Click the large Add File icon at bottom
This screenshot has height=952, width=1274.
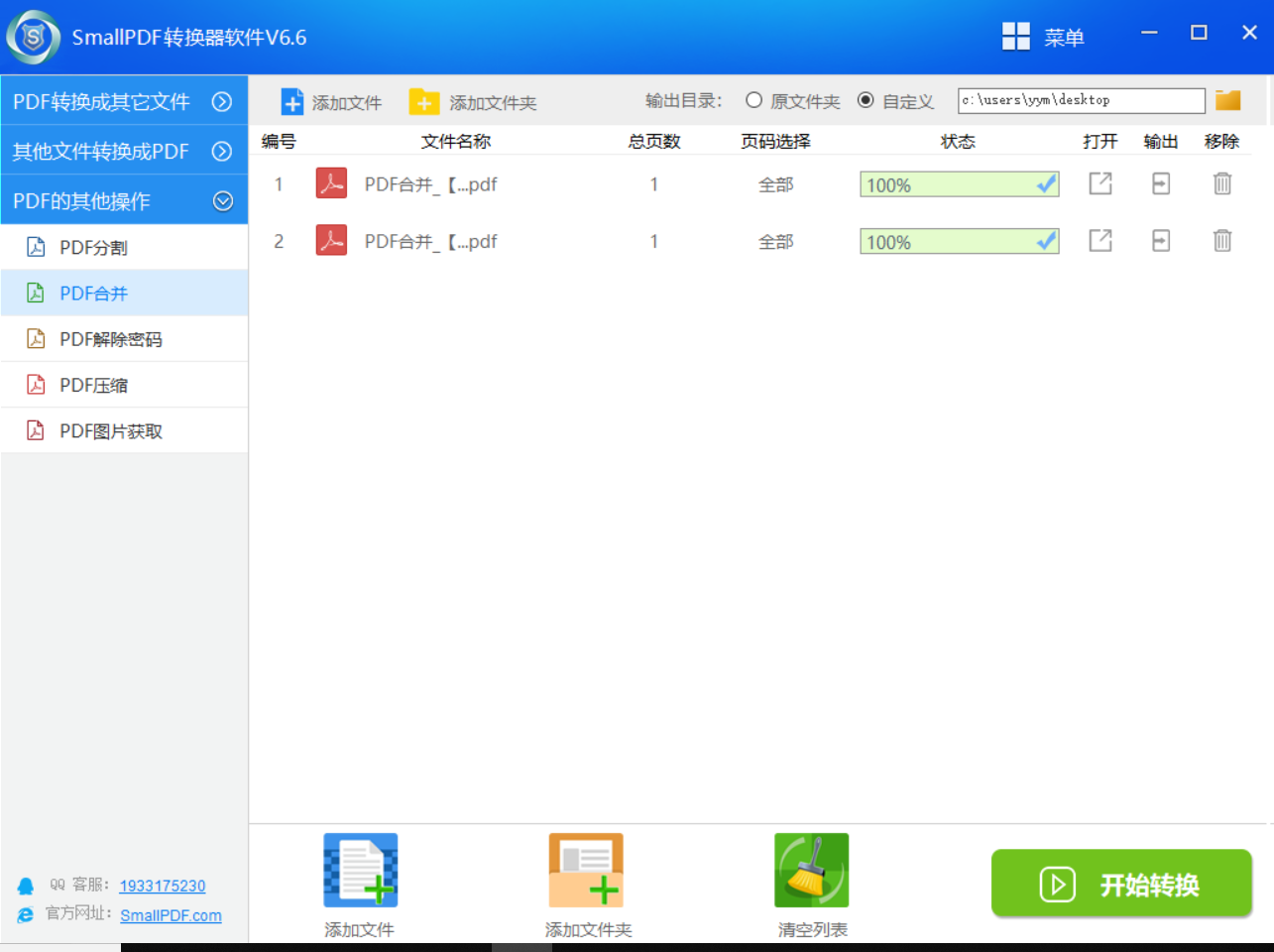pos(360,871)
